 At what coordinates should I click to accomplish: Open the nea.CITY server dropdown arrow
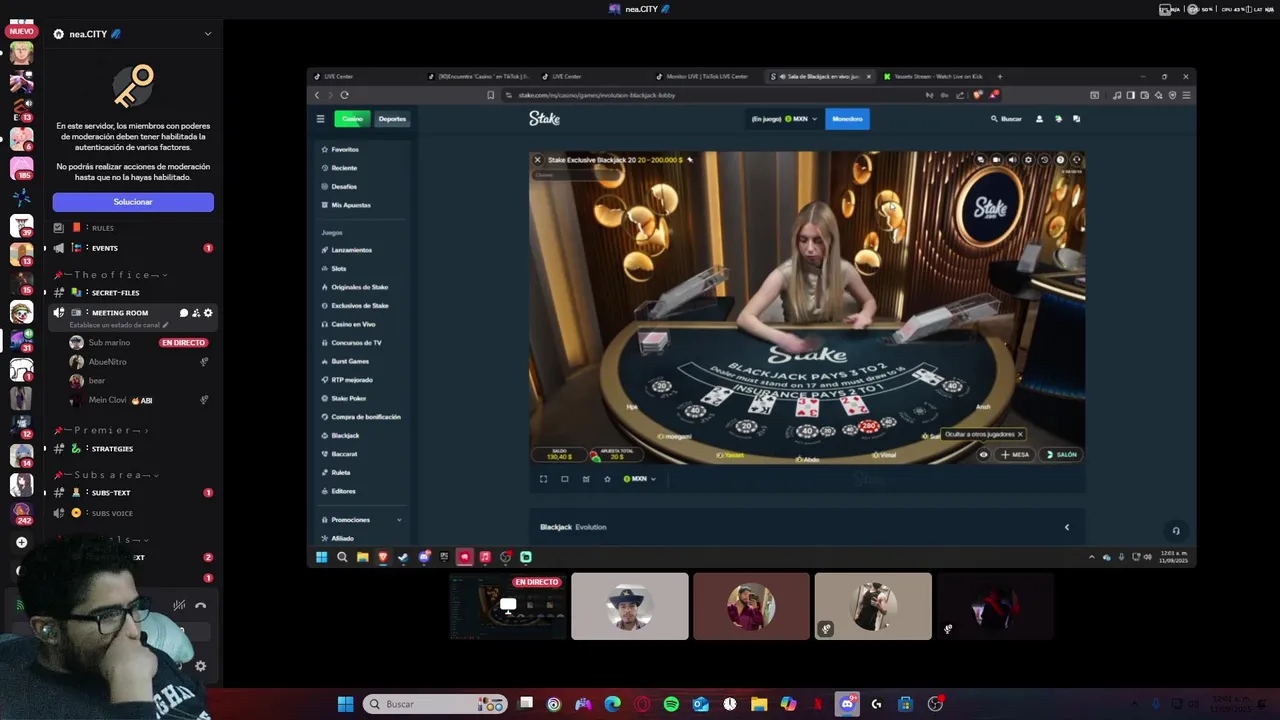coord(208,34)
